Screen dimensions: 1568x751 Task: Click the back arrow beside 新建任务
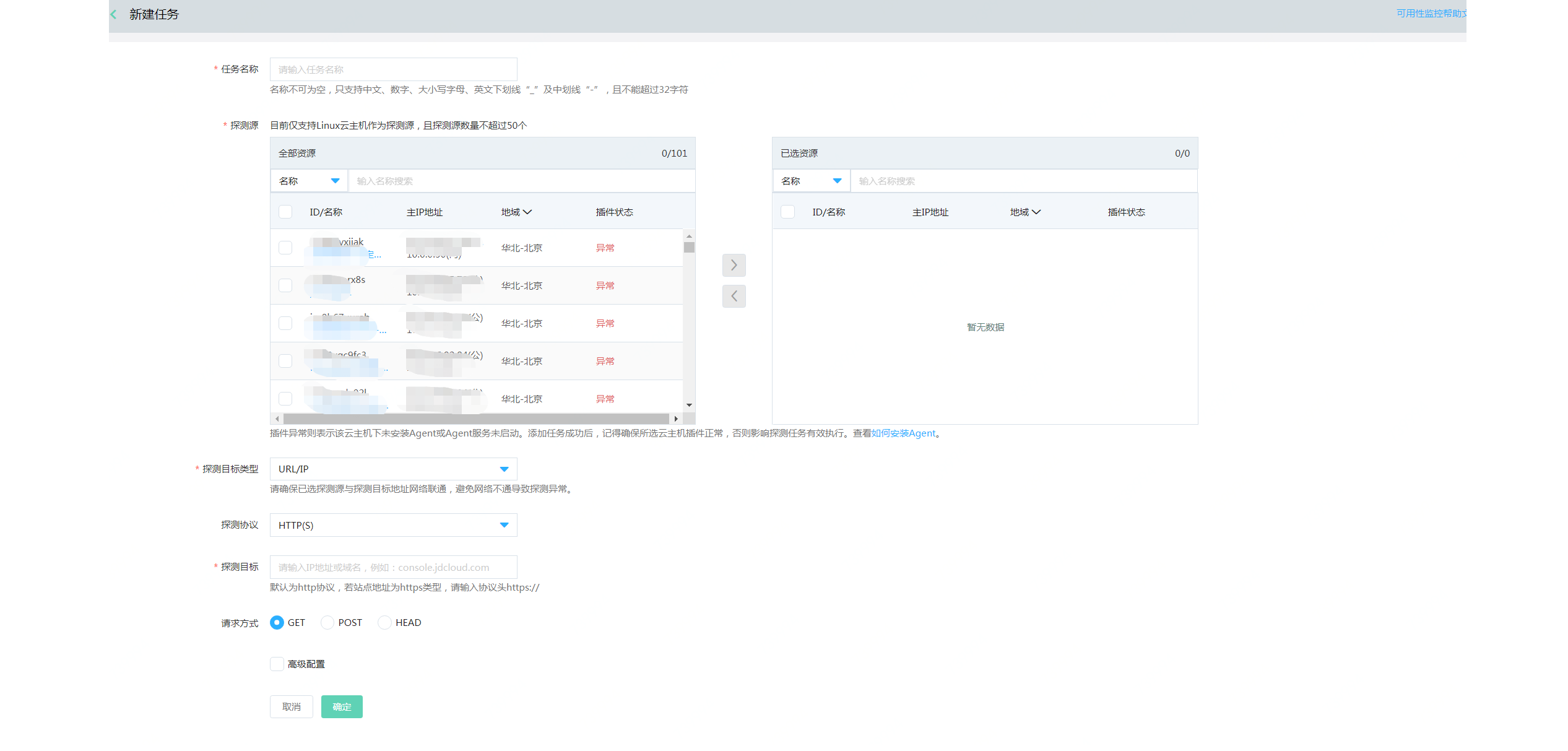pyautogui.click(x=113, y=14)
